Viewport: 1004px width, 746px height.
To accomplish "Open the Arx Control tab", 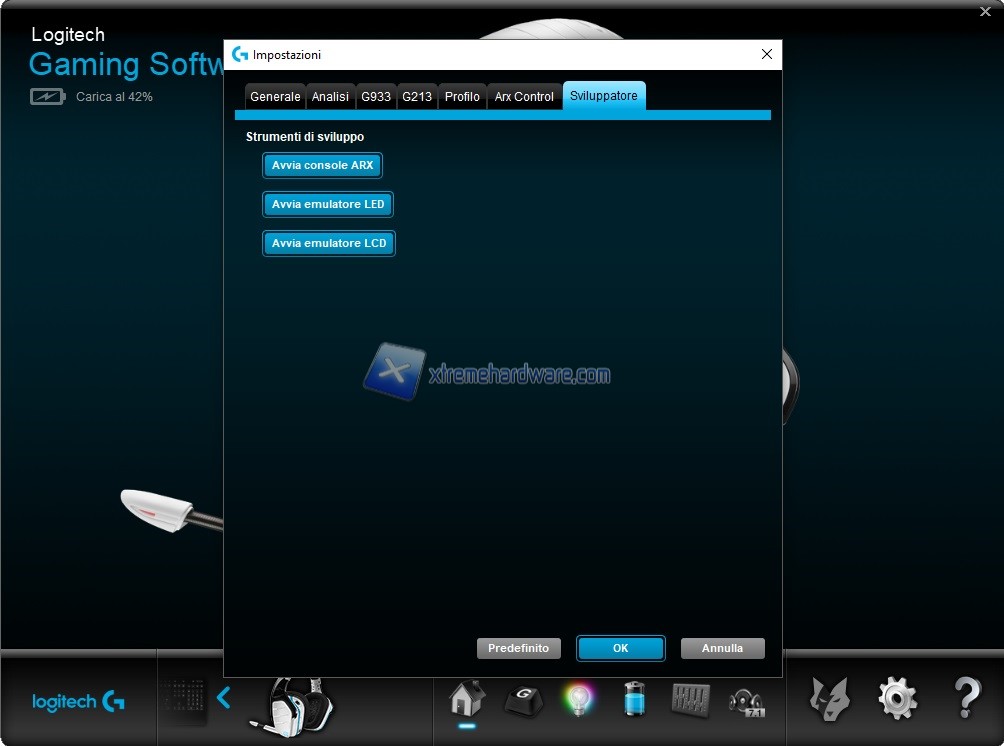I will click(524, 97).
